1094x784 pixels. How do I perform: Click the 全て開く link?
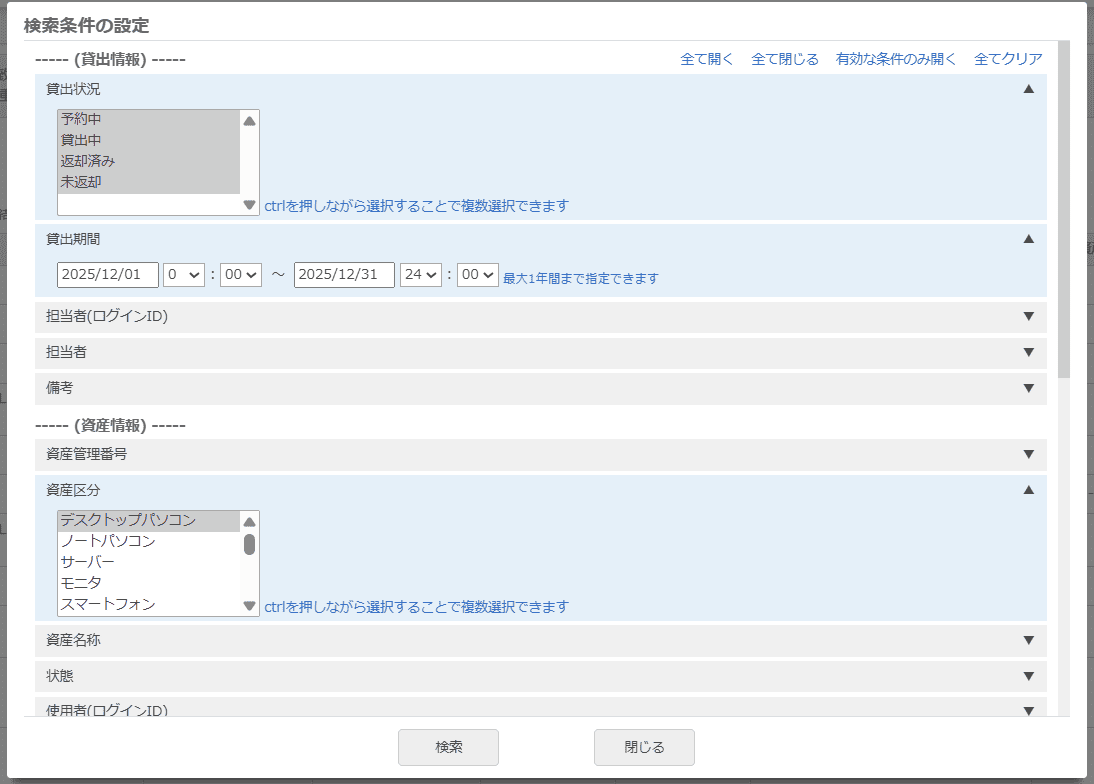click(x=707, y=59)
